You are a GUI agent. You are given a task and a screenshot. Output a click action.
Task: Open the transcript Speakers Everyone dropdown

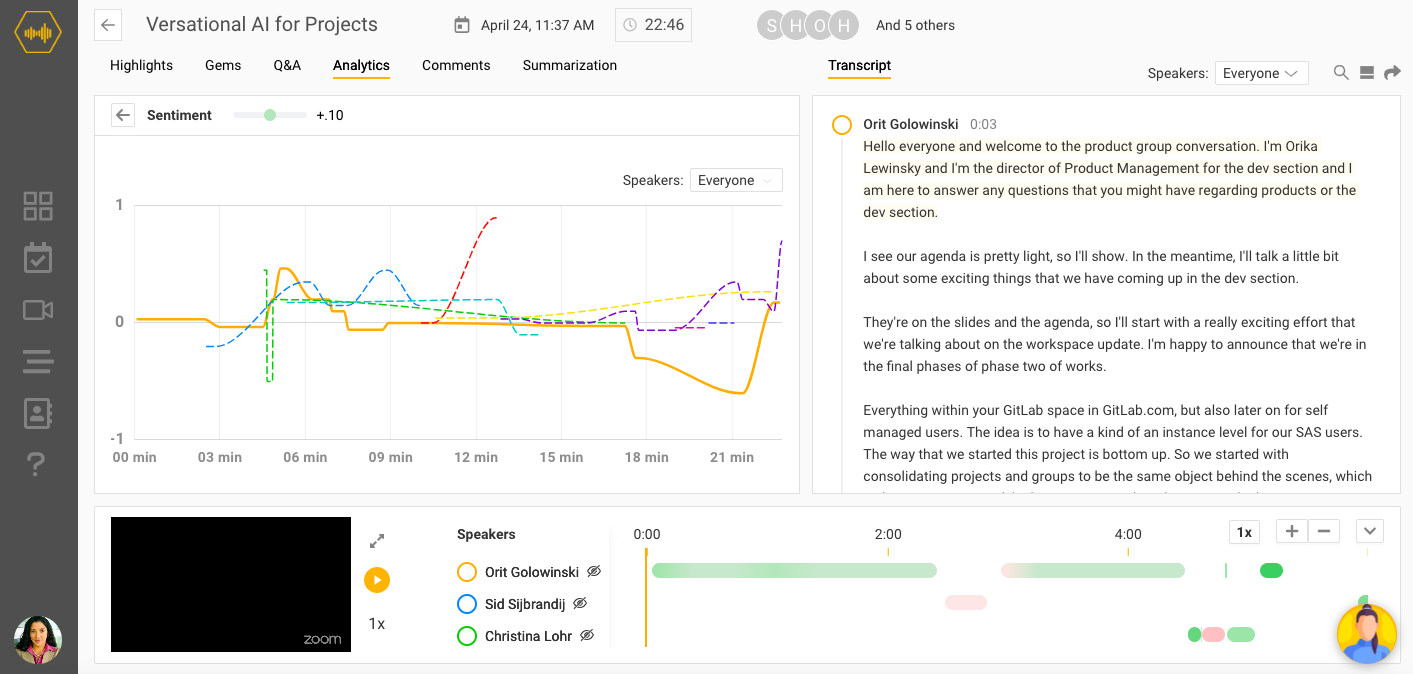(x=1261, y=73)
